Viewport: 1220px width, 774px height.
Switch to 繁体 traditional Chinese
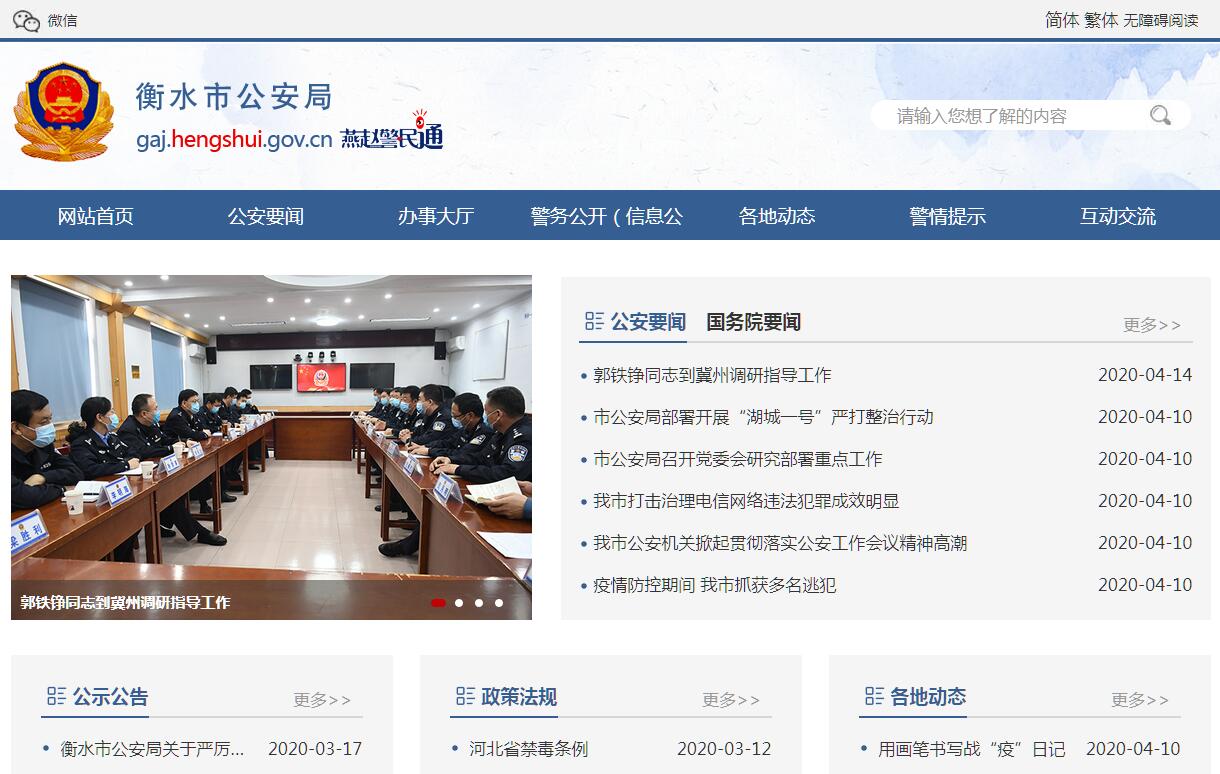[1100, 20]
